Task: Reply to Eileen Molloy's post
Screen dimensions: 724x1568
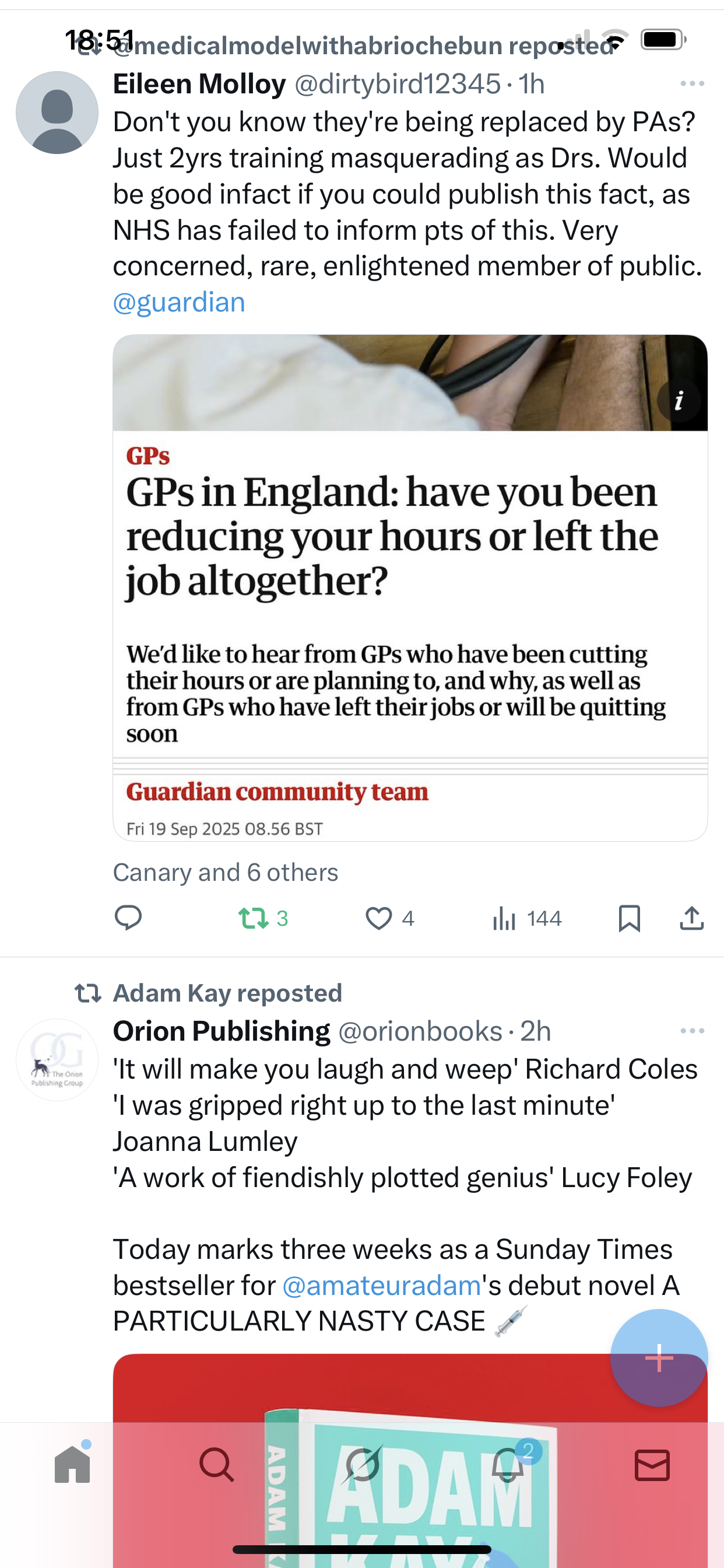Action: click(x=128, y=918)
